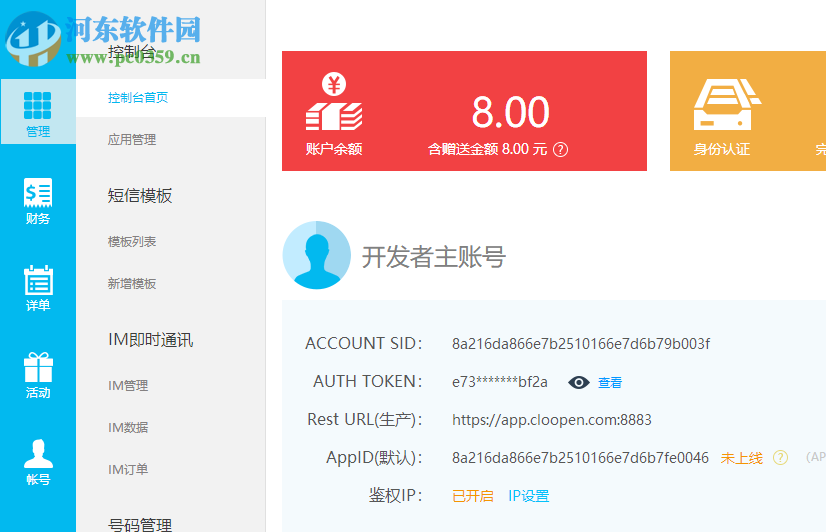This screenshot has height=532, width=826.
Task: Click the 查看 link next to AUTH TOKEN
Action: (x=610, y=382)
